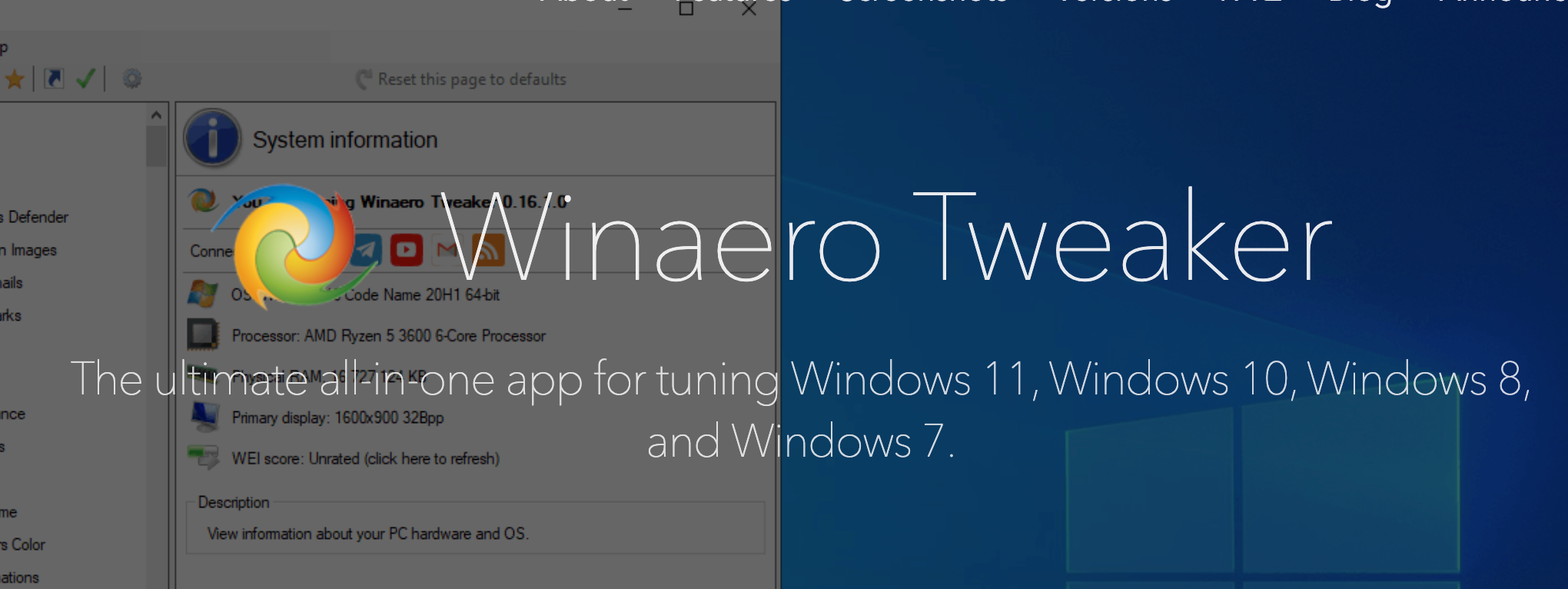Select the Defender tree item
The image size is (1568, 589).
(x=35, y=217)
